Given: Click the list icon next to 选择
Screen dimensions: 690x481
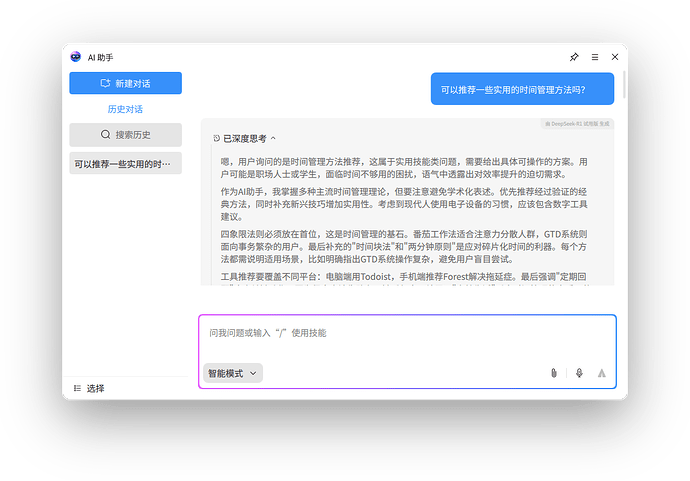Looking at the screenshot, I should (x=77, y=388).
